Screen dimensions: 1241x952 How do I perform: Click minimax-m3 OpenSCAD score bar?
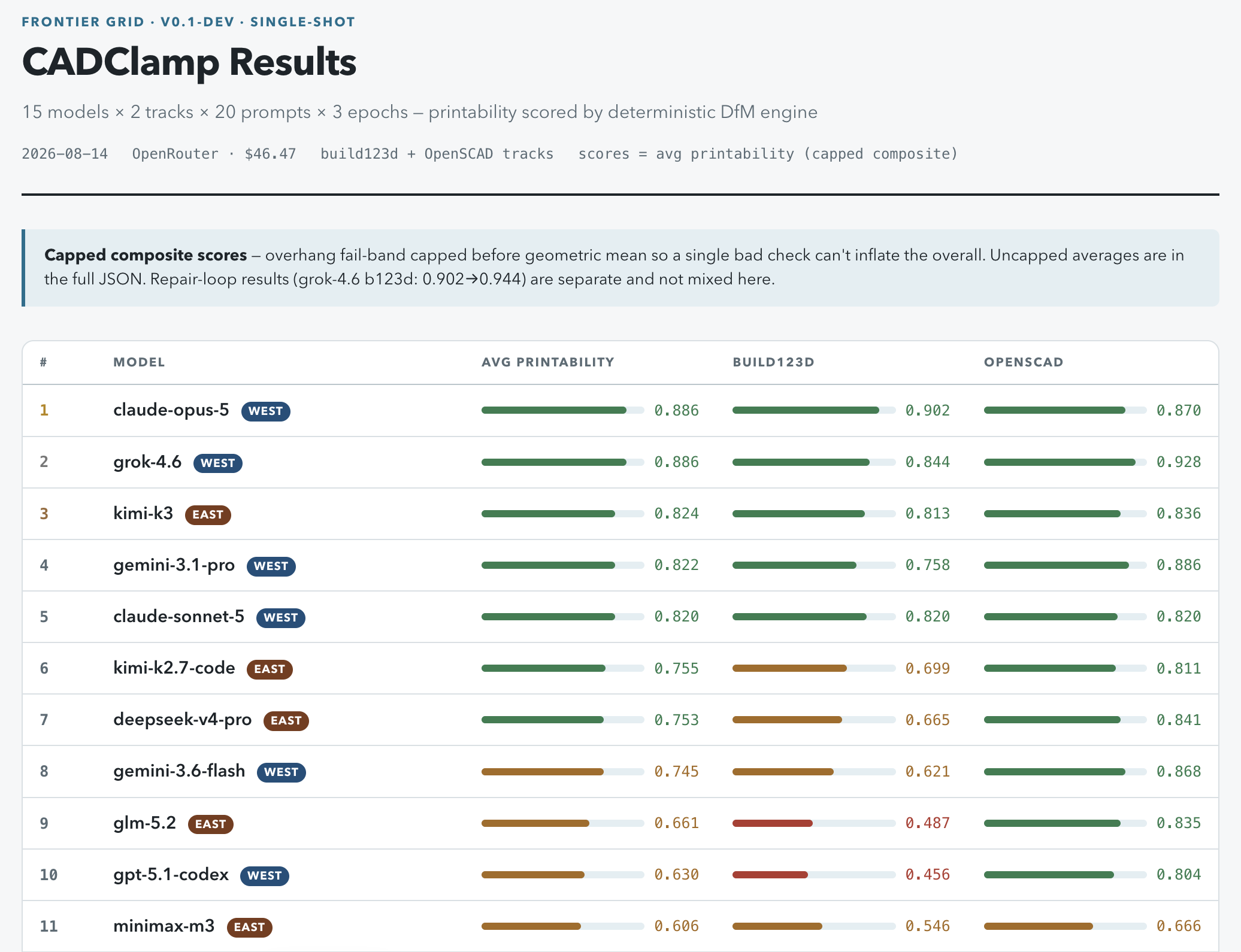pyautogui.click(x=1065, y=926)
